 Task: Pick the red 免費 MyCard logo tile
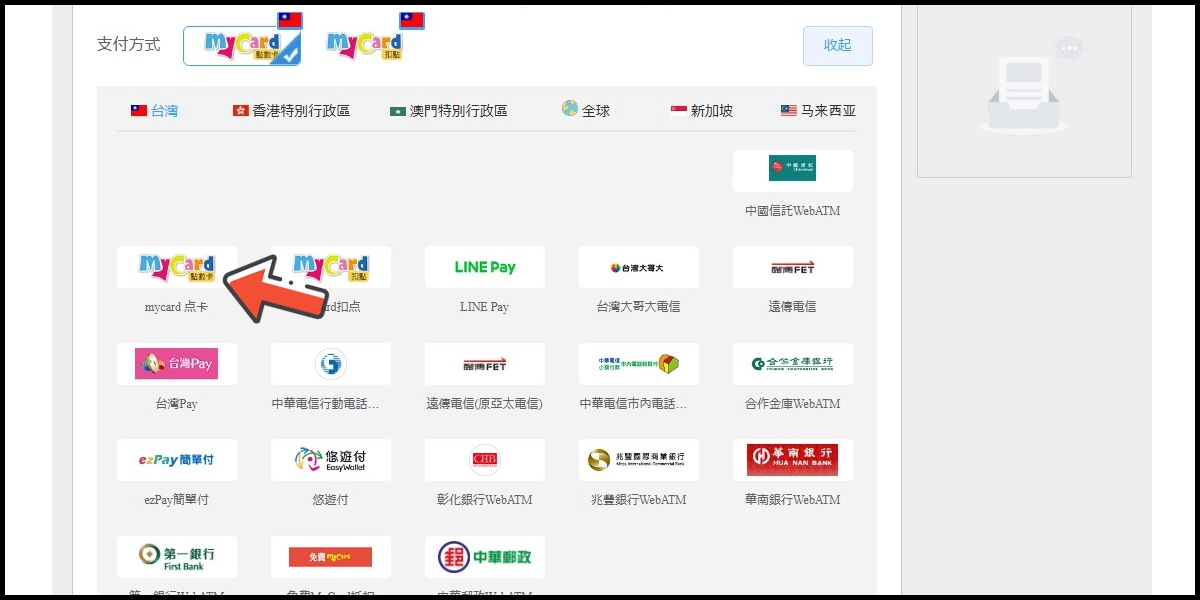[x=331, y=557]
